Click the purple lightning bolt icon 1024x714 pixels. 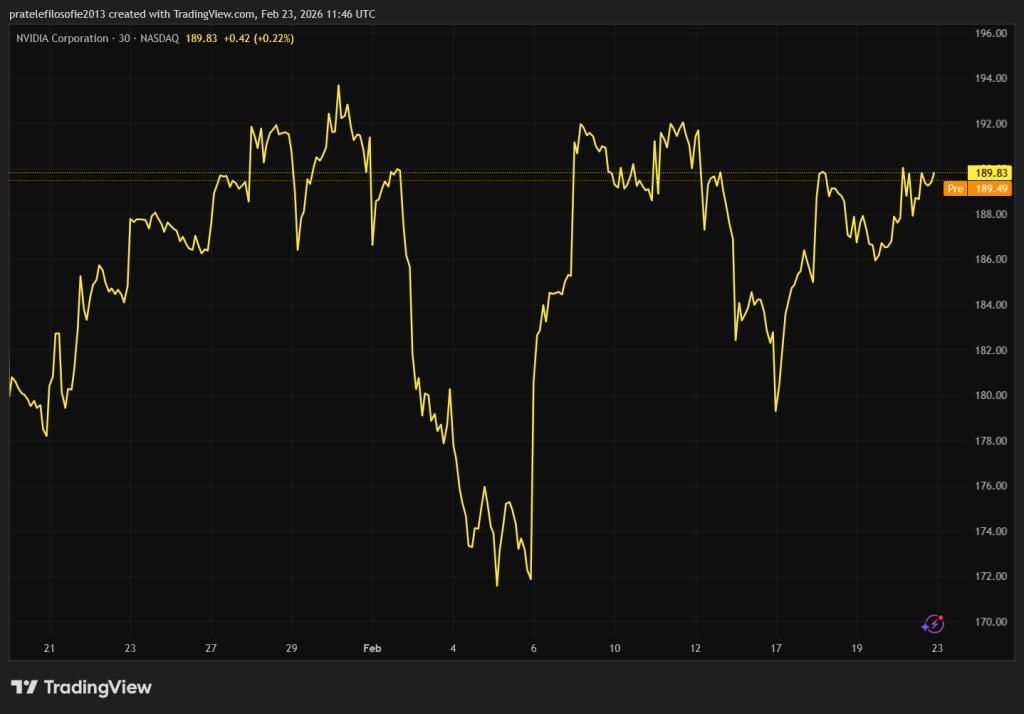pos(932,624)
